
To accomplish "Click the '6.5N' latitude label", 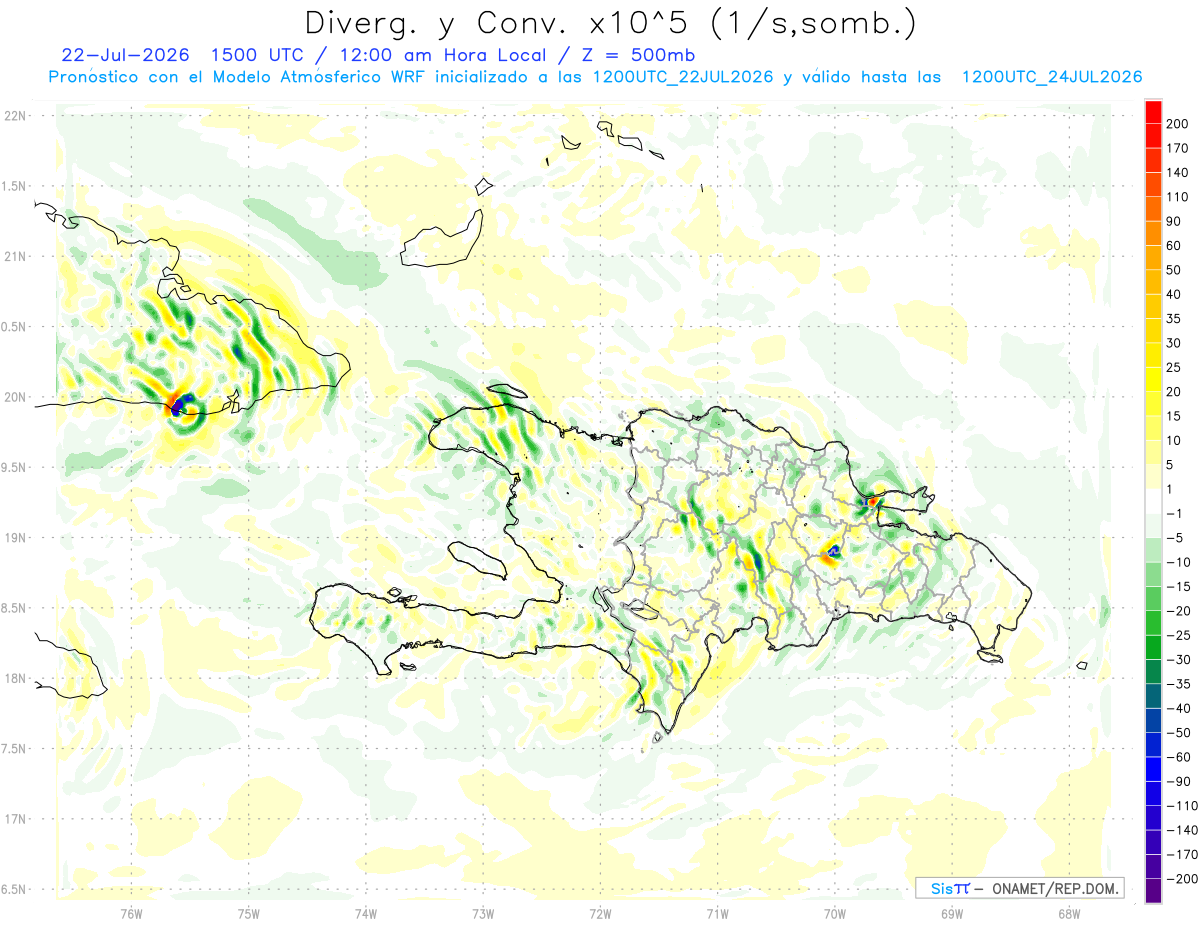I will (14, 889).
